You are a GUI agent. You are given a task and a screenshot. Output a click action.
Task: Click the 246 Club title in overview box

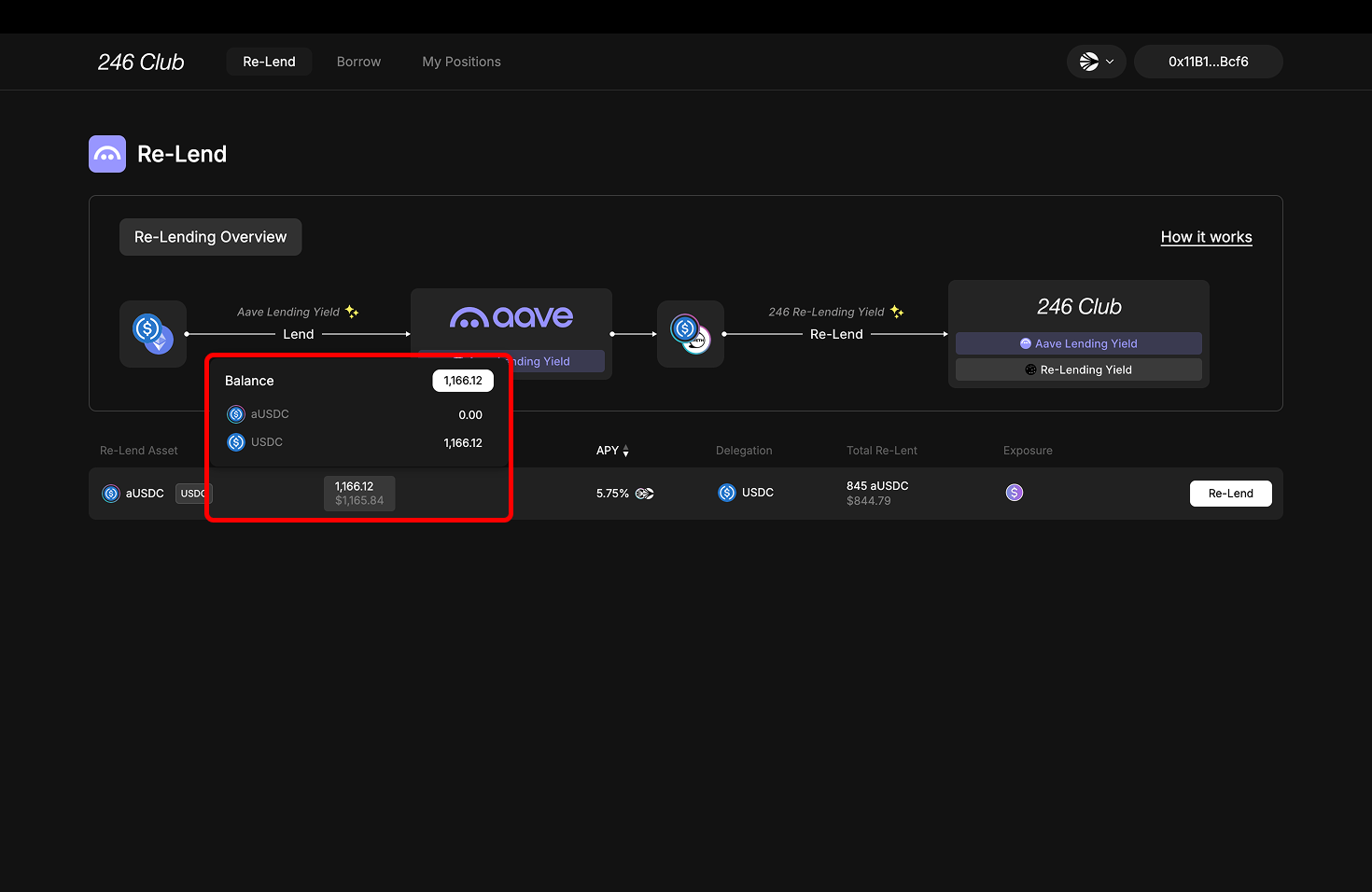(1079, 306)
